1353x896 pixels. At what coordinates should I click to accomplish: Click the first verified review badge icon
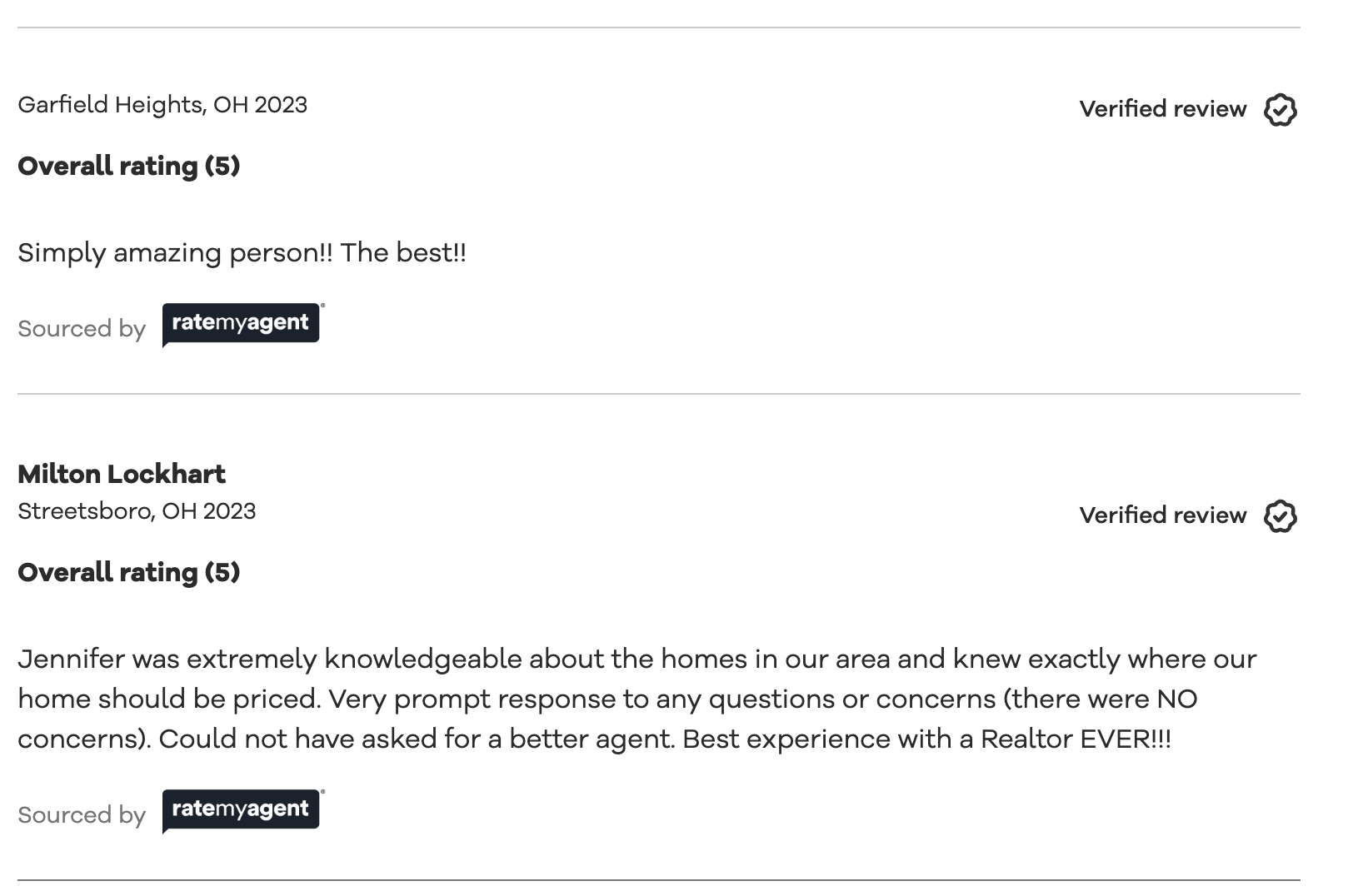[x=1280, y=109]
